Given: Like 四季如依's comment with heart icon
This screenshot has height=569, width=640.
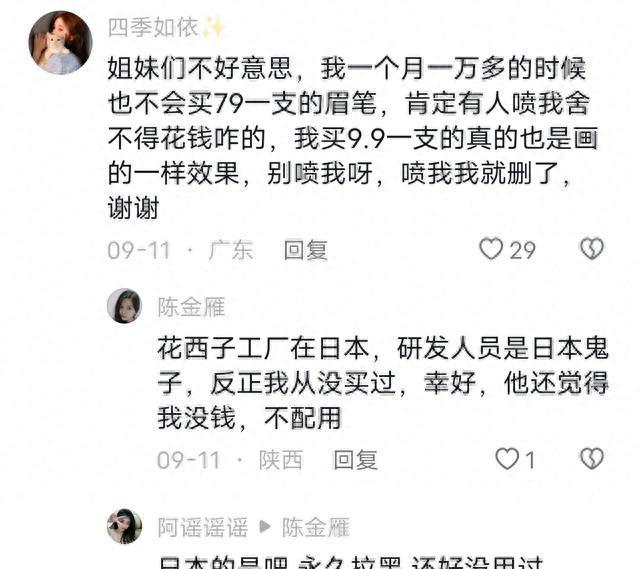Looking at the screenshot, I should [491, 249].
